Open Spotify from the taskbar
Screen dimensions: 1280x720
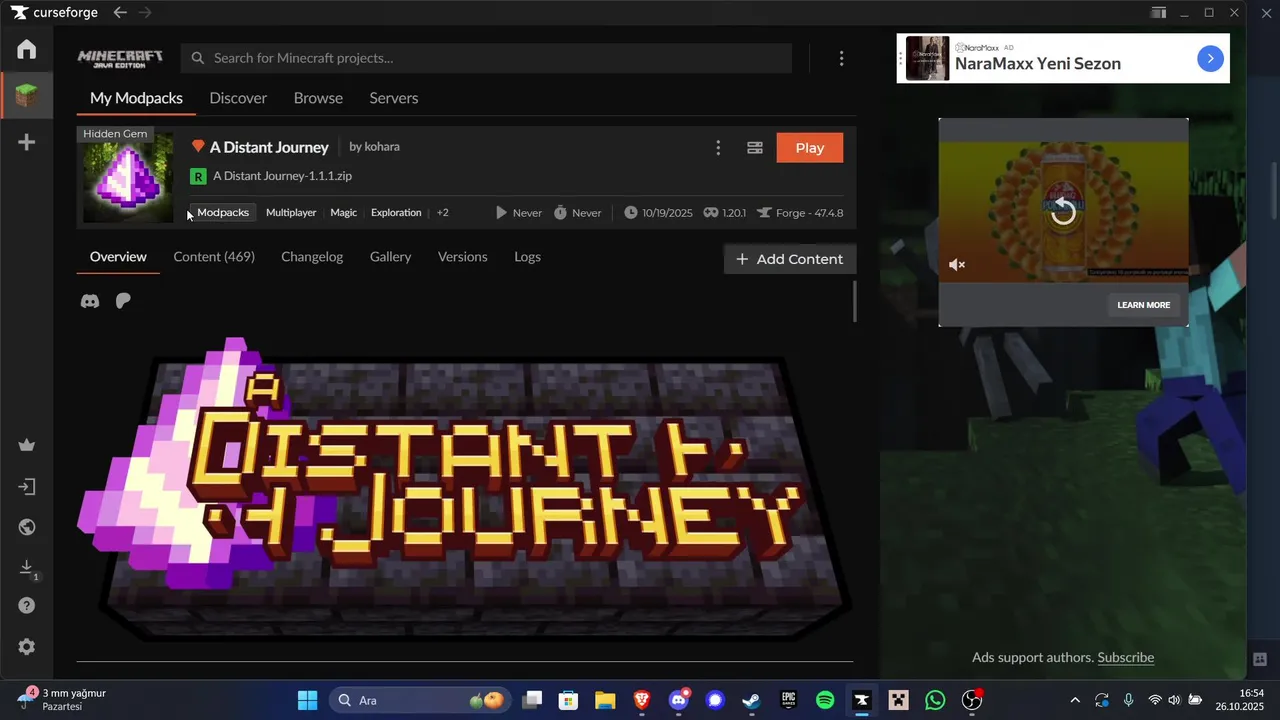tap(825, 700)
